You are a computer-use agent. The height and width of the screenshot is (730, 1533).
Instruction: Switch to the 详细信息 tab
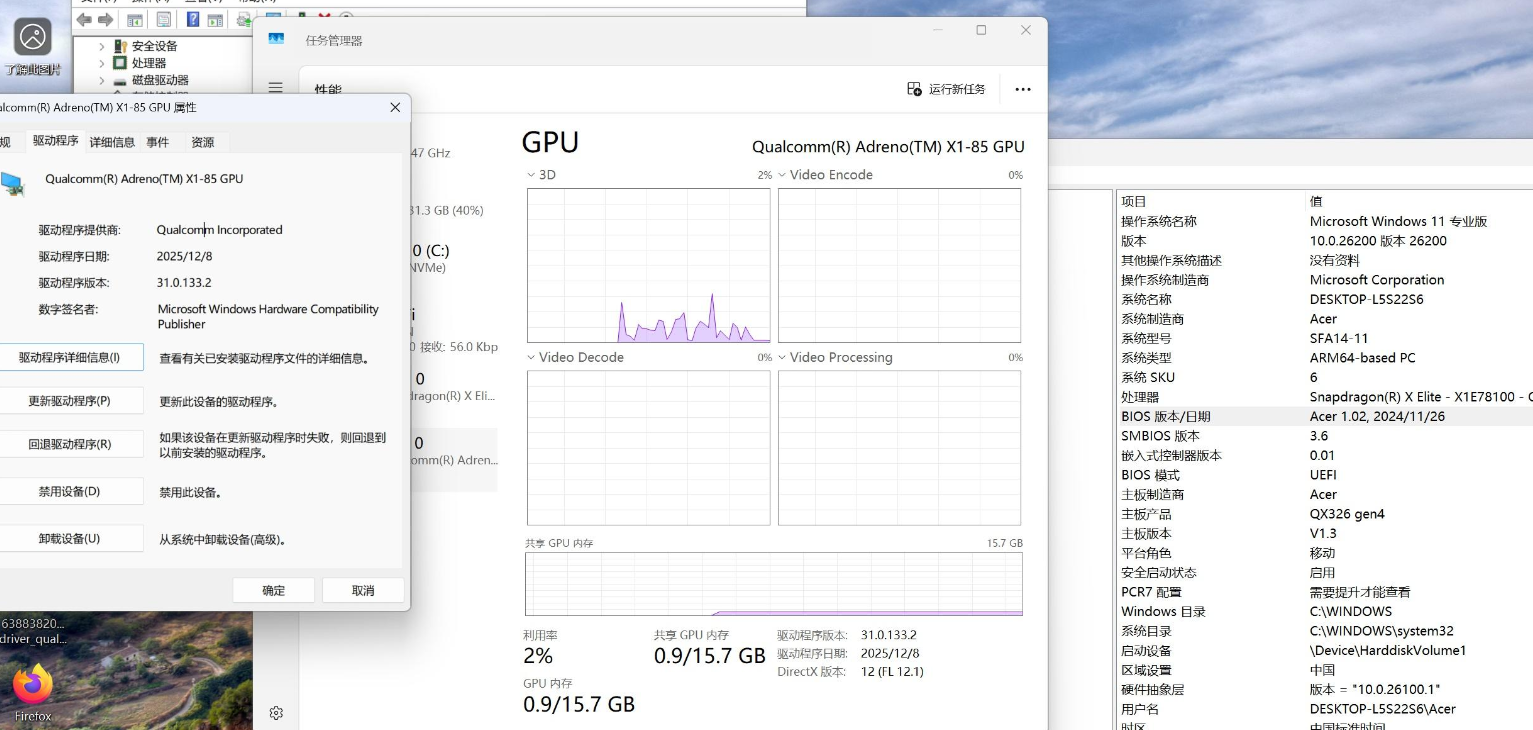pyautogui.click(x=112, y=142)
